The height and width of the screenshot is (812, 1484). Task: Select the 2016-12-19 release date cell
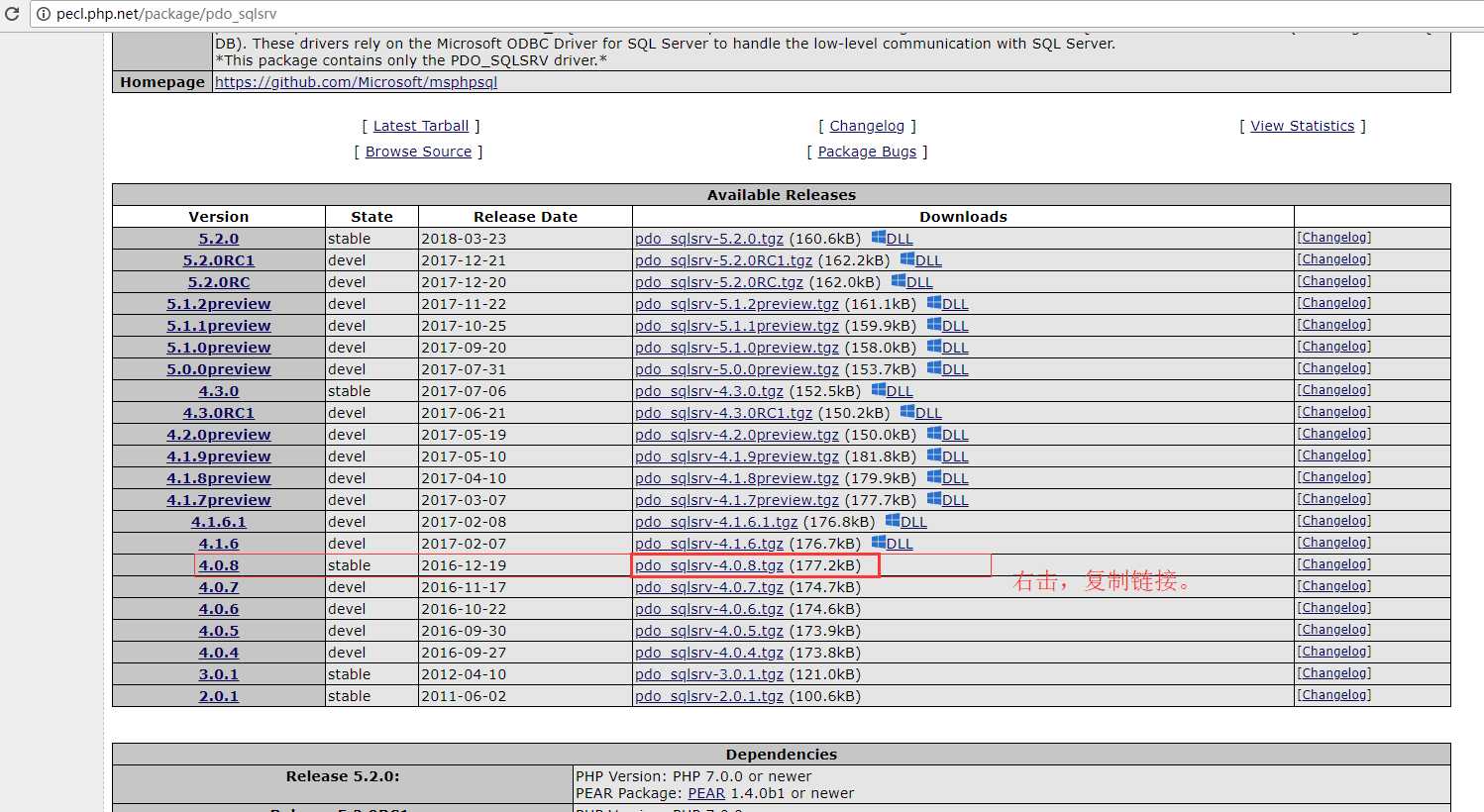click(x=525, y=565)
